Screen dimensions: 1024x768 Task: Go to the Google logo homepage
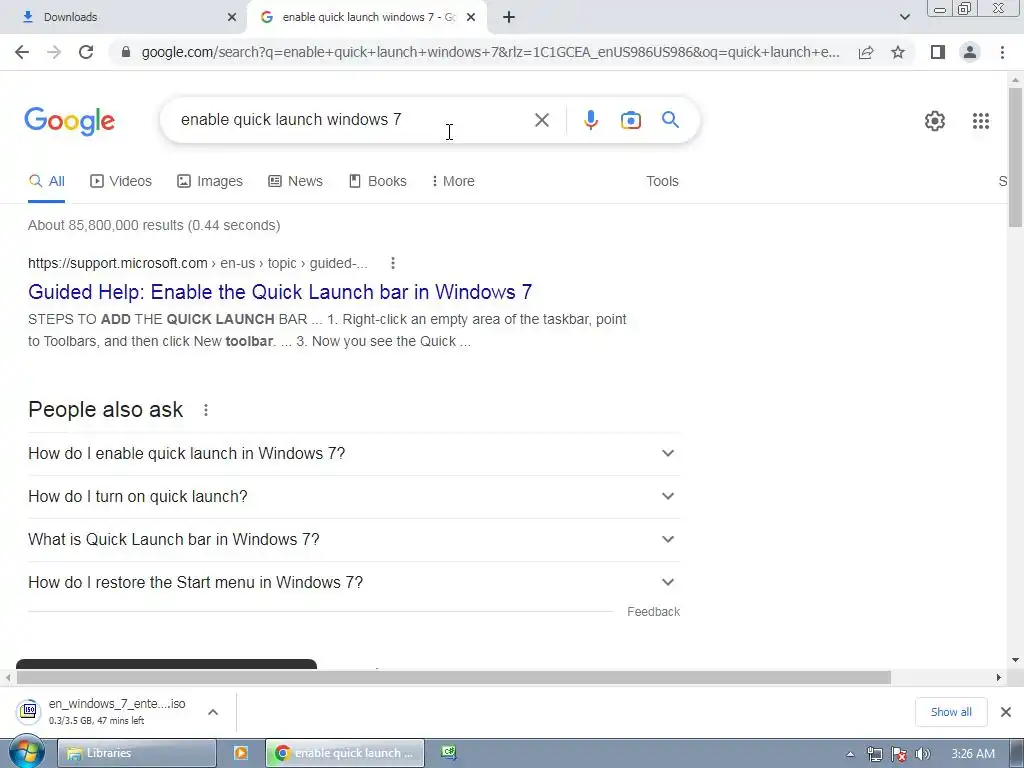coord(70,121)
